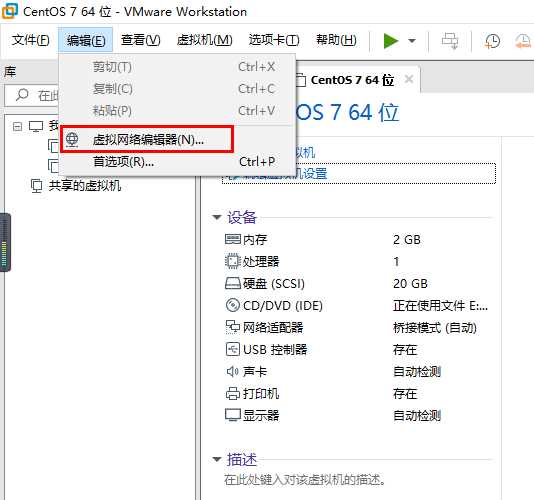534x500 pixels.
Task: Click the display monitor icon beside 显示器
Action: 233,415
